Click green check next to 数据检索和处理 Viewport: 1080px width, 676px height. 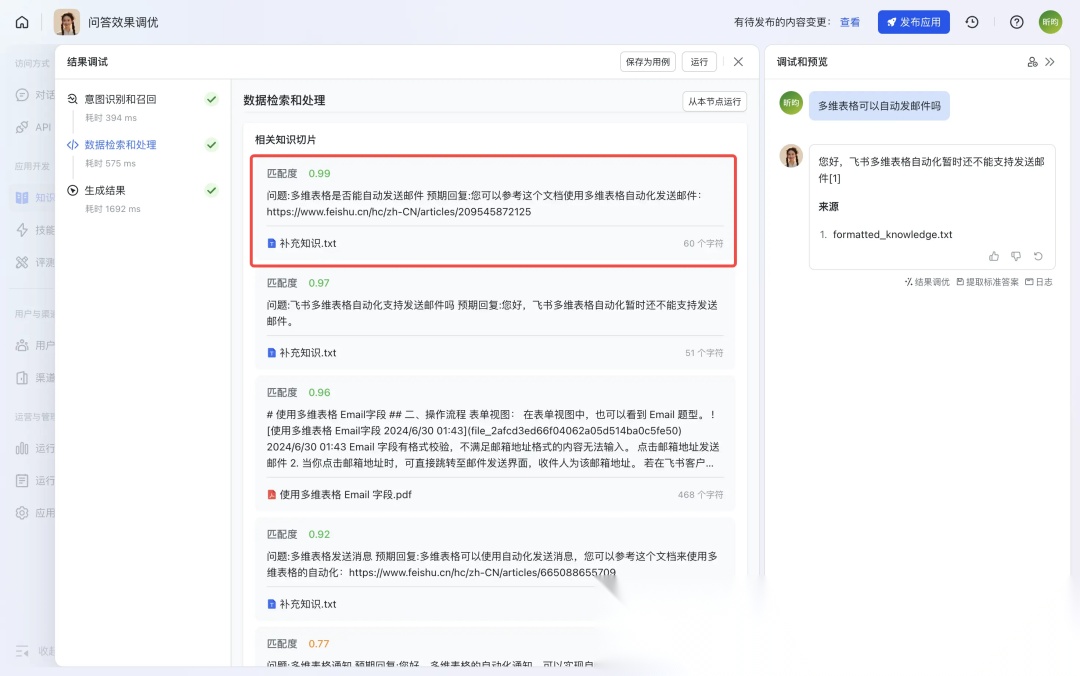[x=211, y=145]
